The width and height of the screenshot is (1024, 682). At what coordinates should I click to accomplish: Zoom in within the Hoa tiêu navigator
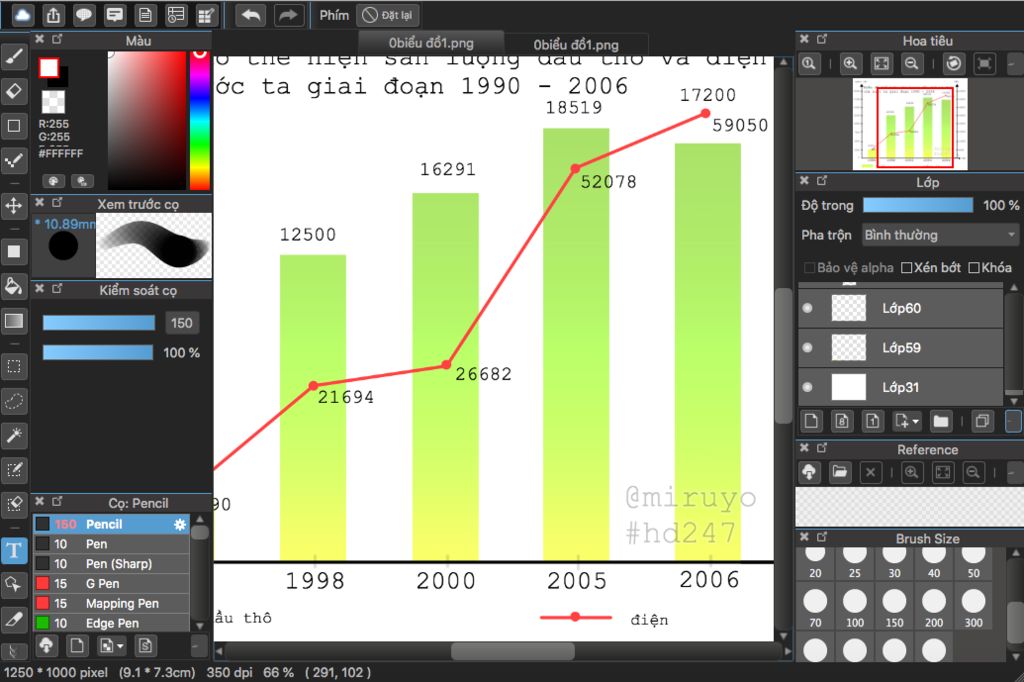click(x=850, y=63)
